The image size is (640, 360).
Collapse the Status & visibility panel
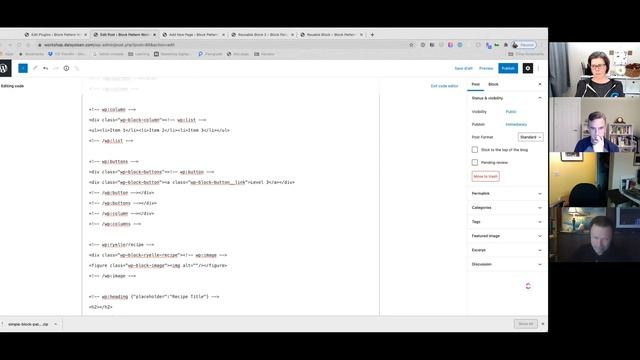[506, 98]
